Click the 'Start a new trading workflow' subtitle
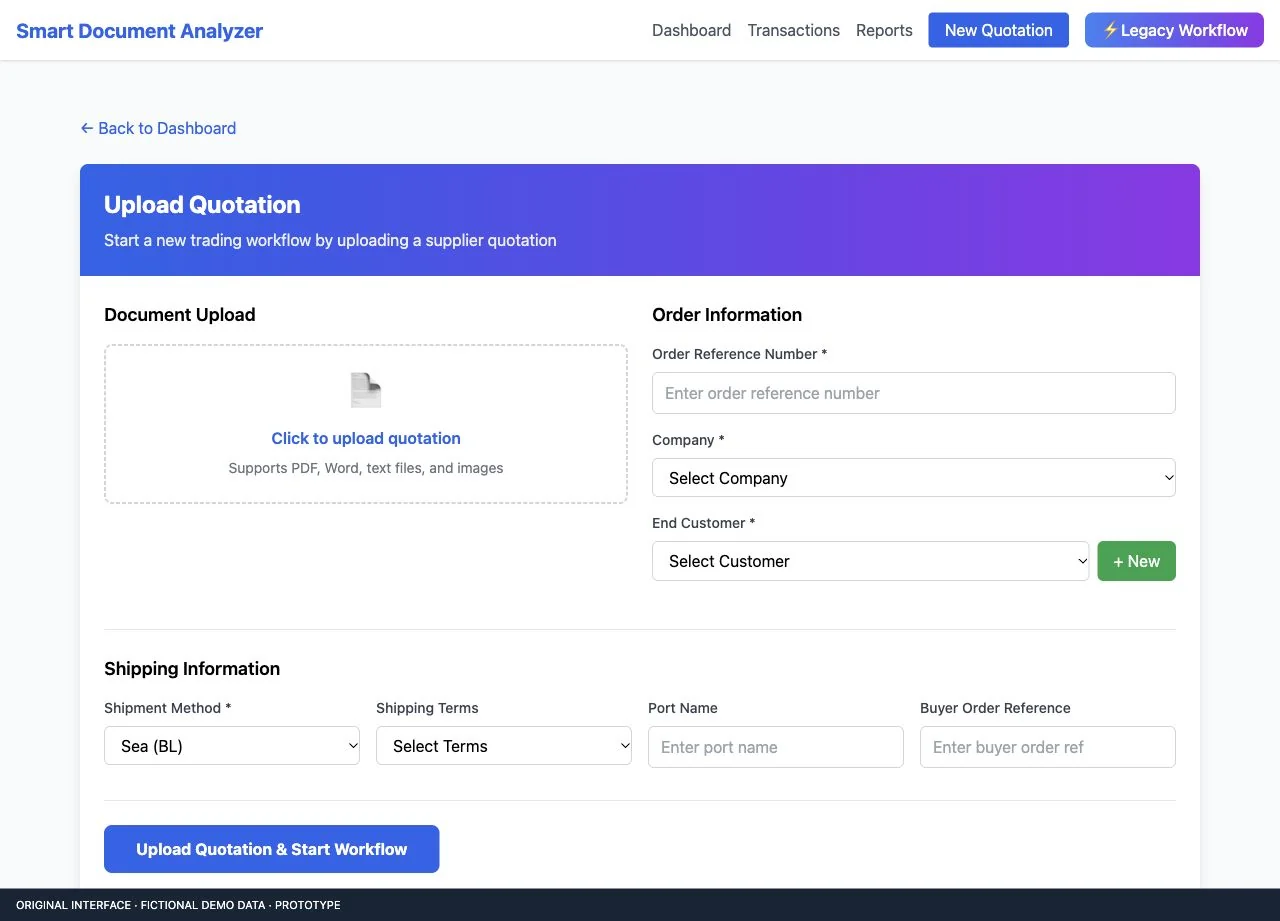Image resolution: width=1280 pixels, height=921 pixels. tap(330, 240)
